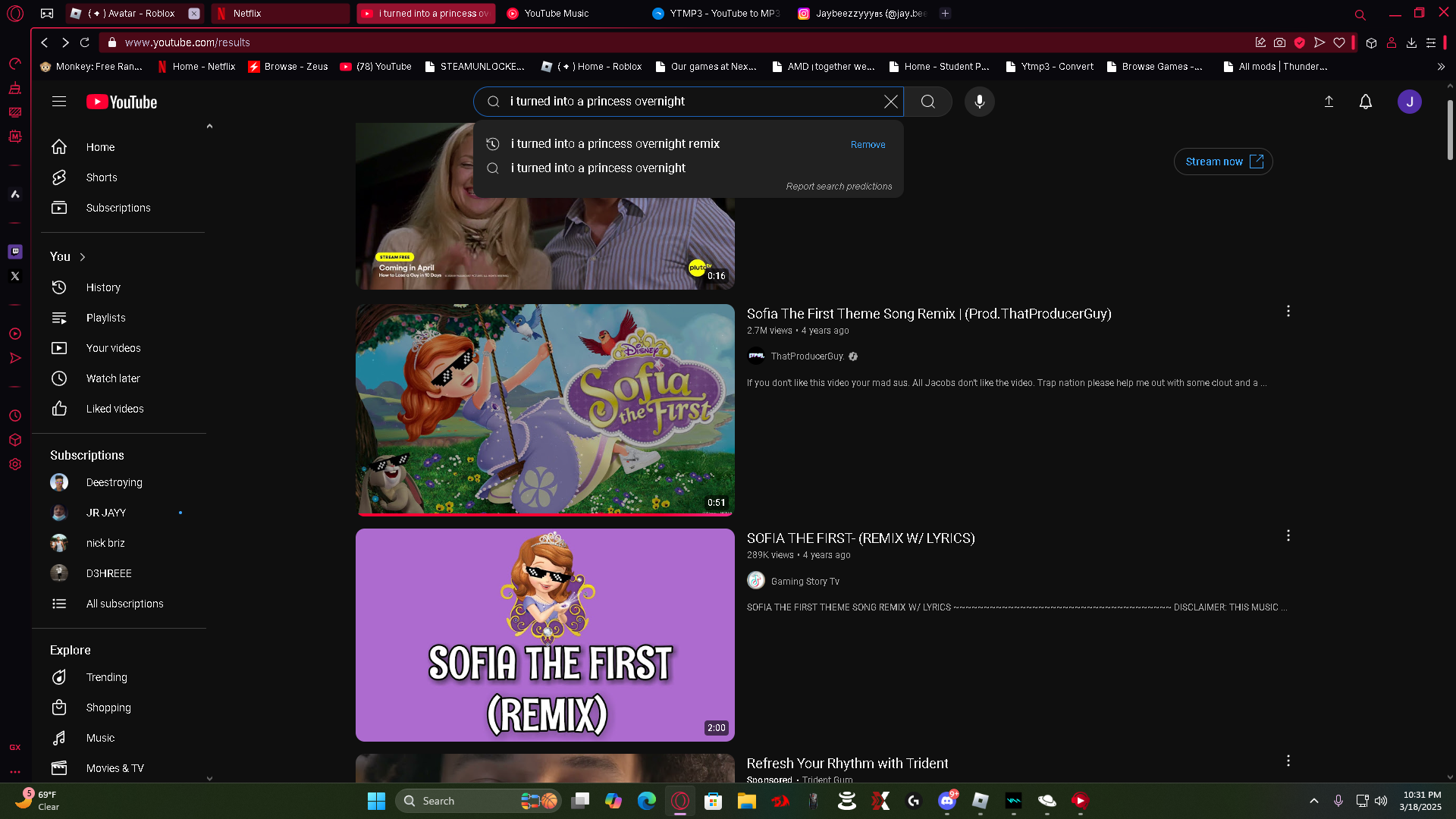Viewport: 1456px width, 819px height.
Task: Open the SOFIA THE FIRST (REMIX) purple thumbnail
Action: 545,635
